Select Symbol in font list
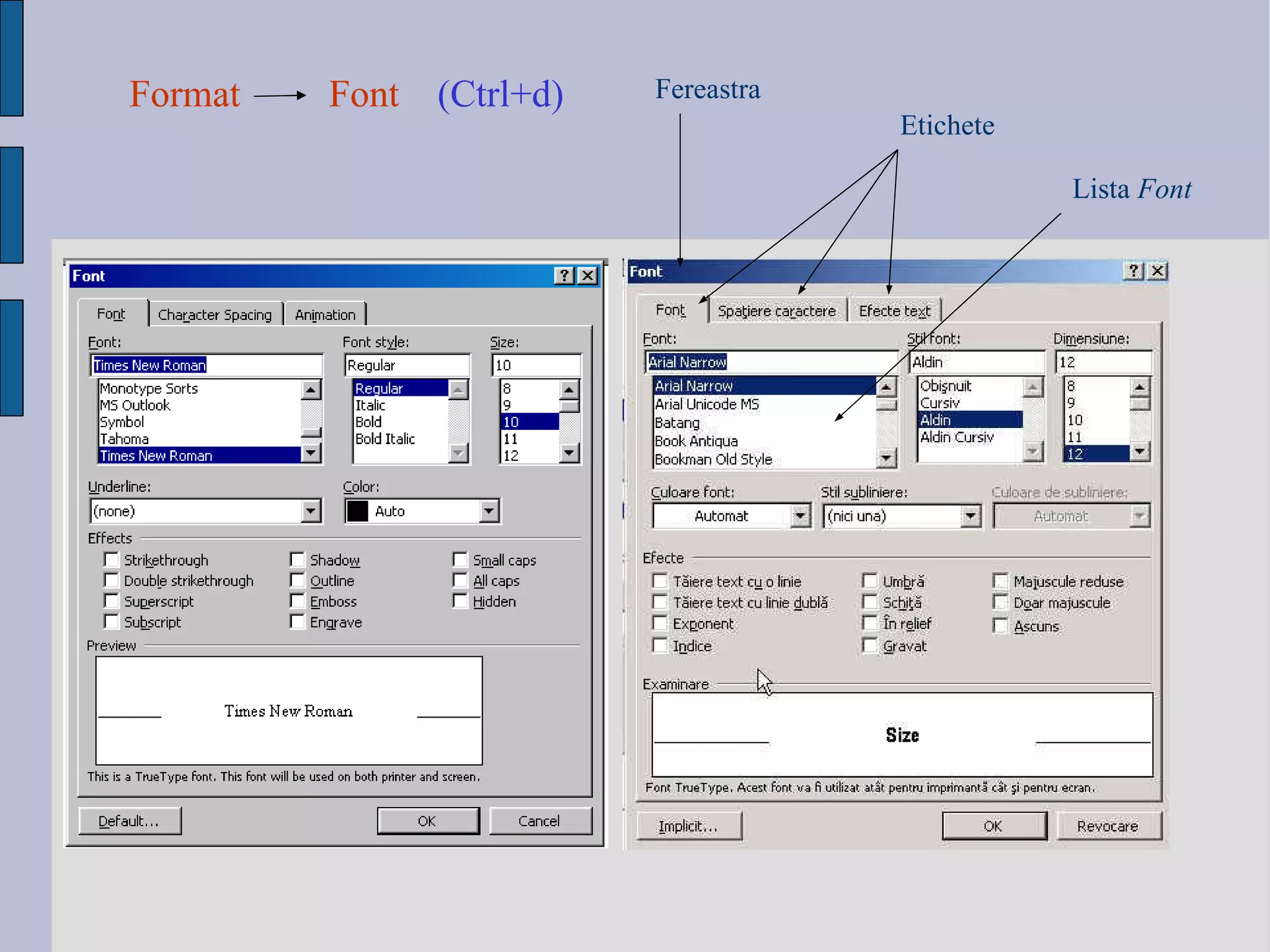Image resolution: width=1270 pixels, height=952 pixels. pos(200,422)
